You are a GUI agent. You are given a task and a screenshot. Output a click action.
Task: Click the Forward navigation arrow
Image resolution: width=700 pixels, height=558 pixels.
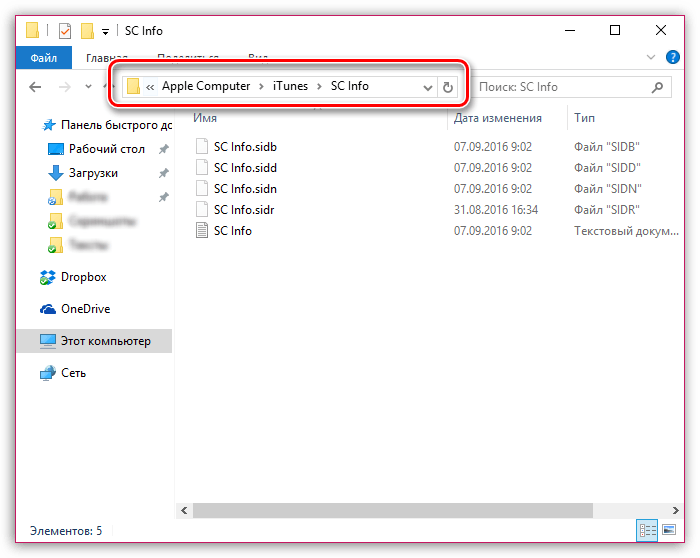click(65, 87)
